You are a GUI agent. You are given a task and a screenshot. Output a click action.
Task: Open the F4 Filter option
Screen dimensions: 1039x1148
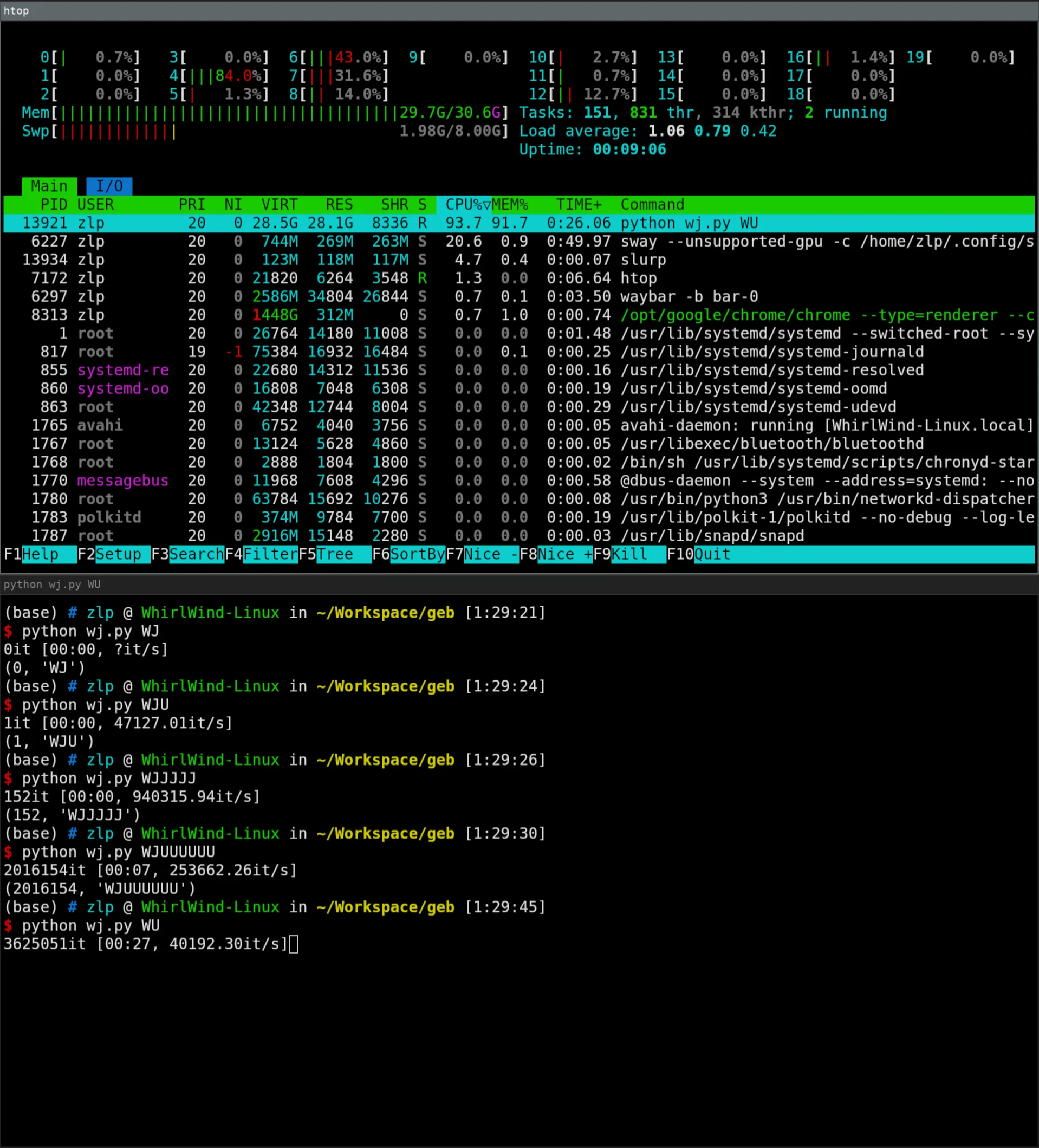click(261, 554)
